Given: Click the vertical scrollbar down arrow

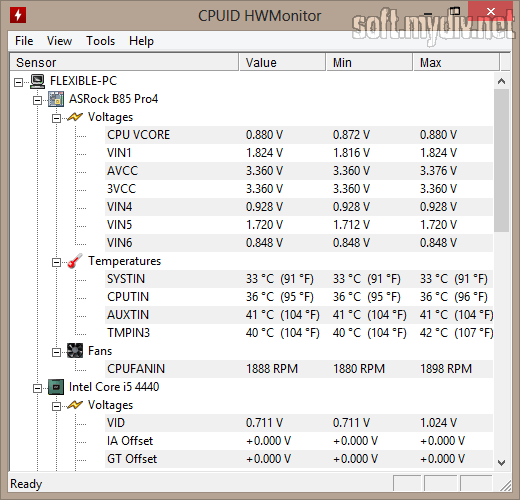Looking at the screenshot, I should tap(501, 463).
